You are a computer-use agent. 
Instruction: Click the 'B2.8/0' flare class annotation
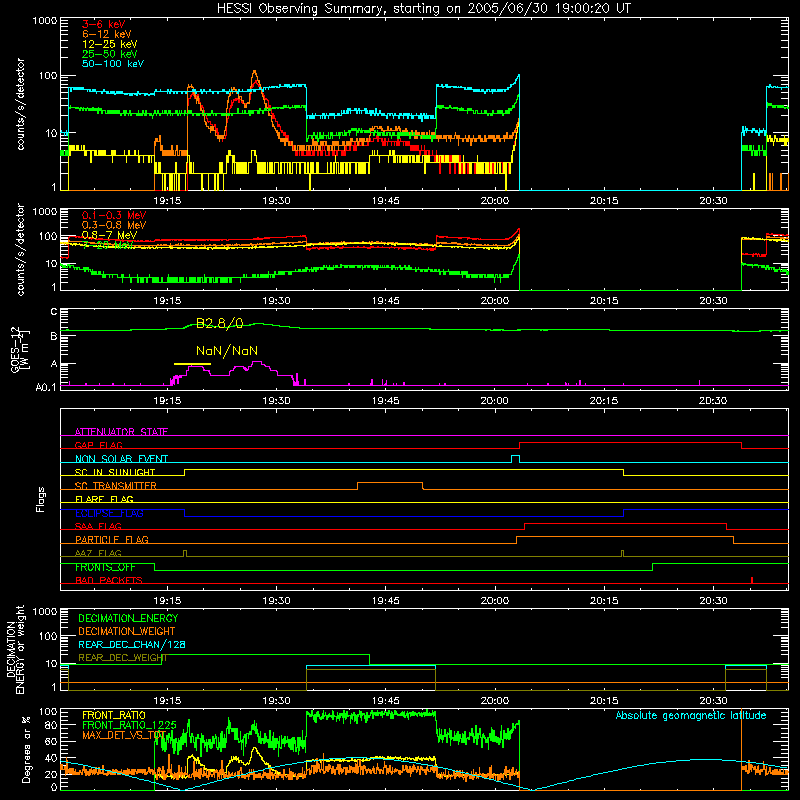[x=220, y=323]
